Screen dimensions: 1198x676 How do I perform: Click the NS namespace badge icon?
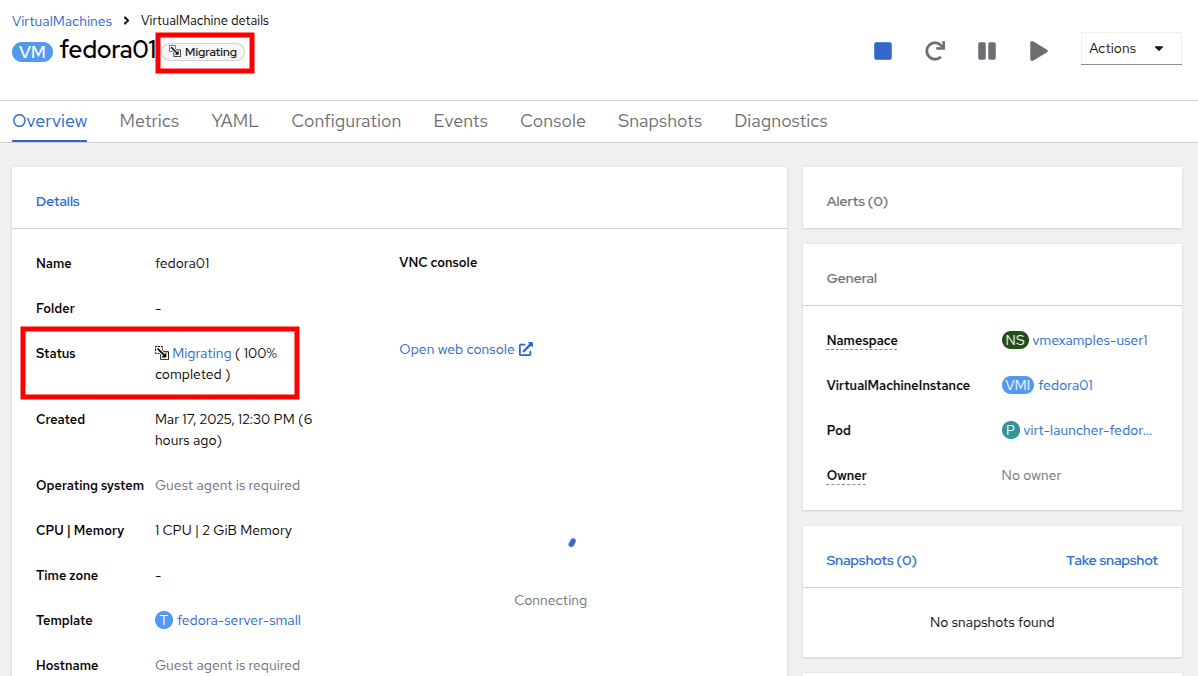coord(1014,340)
